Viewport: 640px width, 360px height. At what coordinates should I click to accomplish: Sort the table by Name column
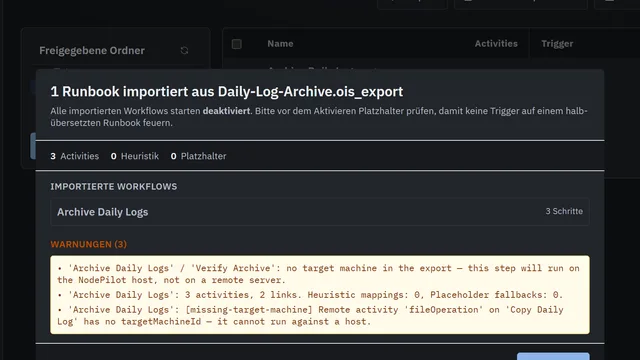[x=280, y=44]
